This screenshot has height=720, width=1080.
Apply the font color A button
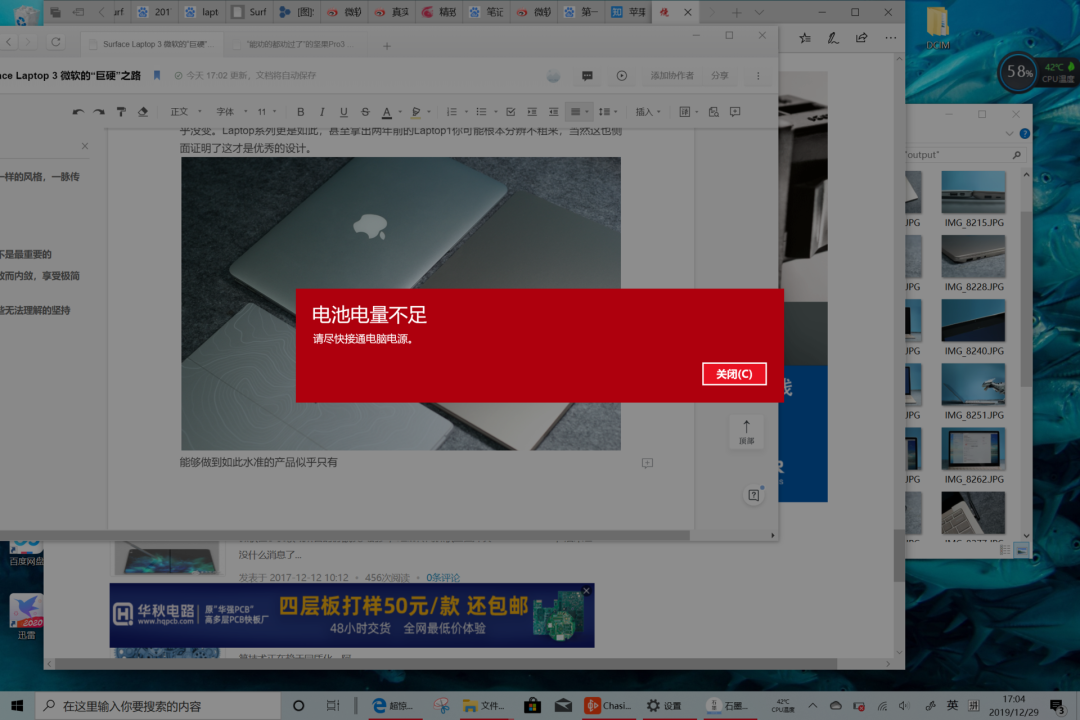387,112
